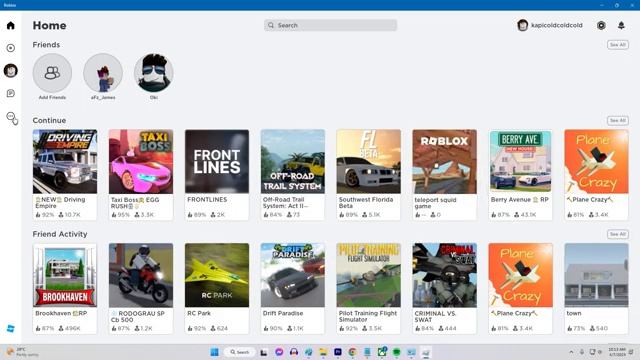The height and width of the screenshot is (360, 640).
Task: Open the FRONT LINES game thumbnail
Action: [217, 162]
